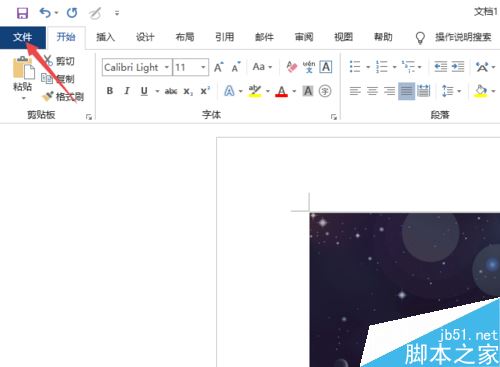Image resolution: width=500 pixels, height=367 pixels.
Task: Expand the highlight color dropdown arrow
Action: (268, 91)
